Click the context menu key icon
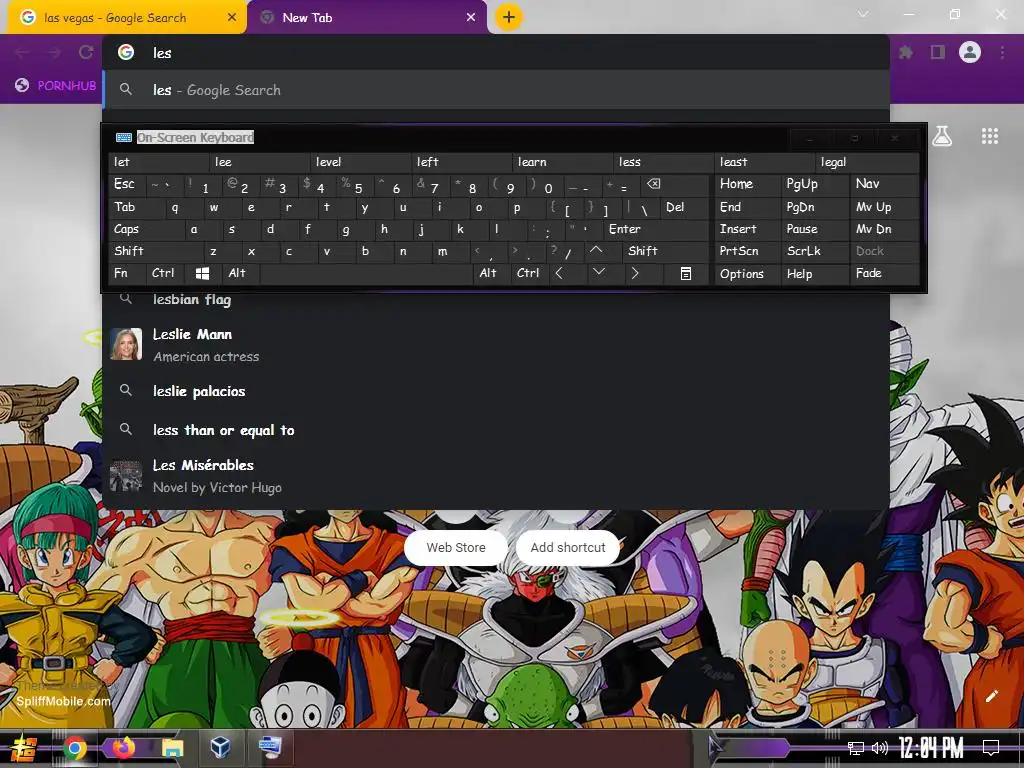This screenshot has width=1024, height=768. coord(686,274)
